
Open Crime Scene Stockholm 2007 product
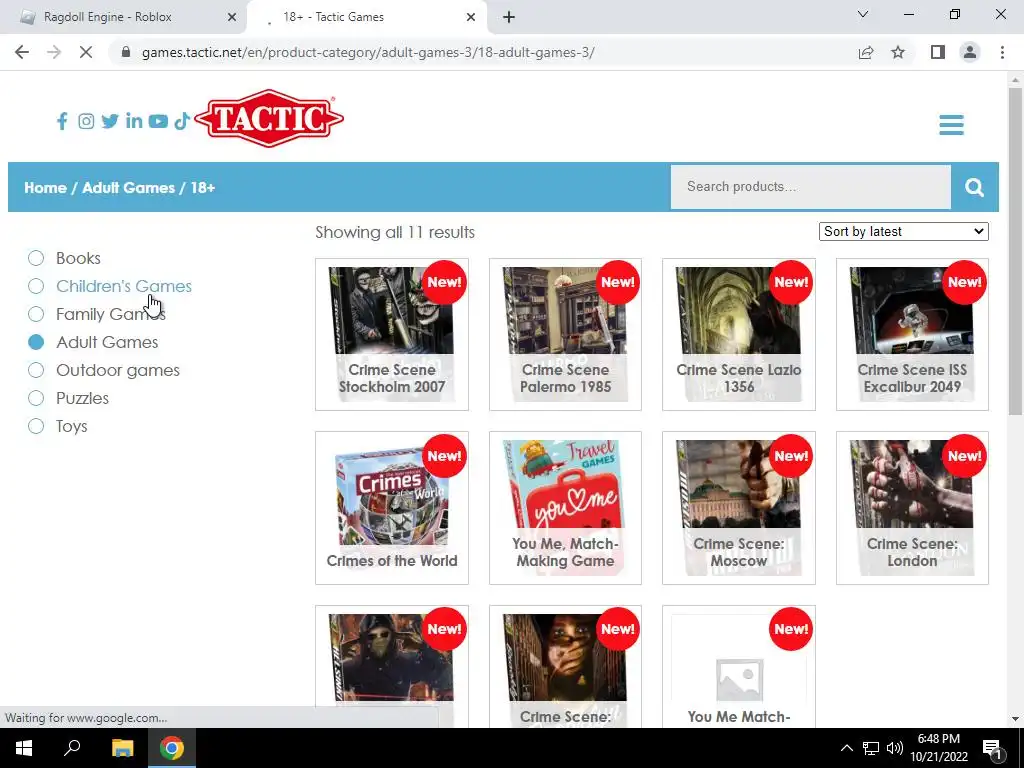(392, 334)
